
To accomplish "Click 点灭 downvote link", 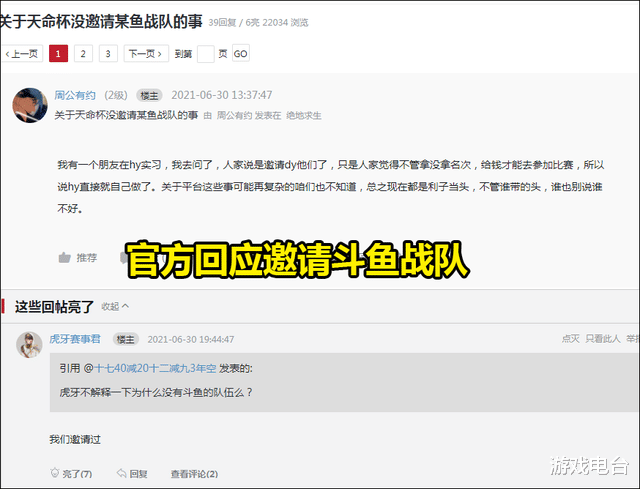I will pyautogui.click(x=571, y=338).
